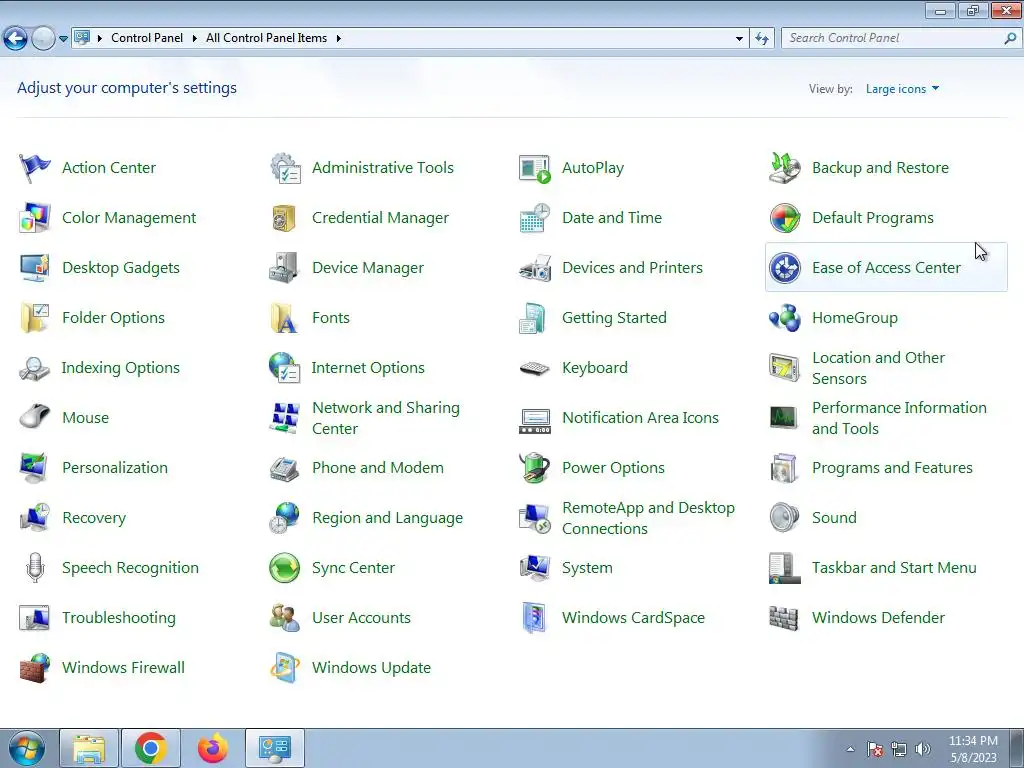Open the System link

(587, 568)
